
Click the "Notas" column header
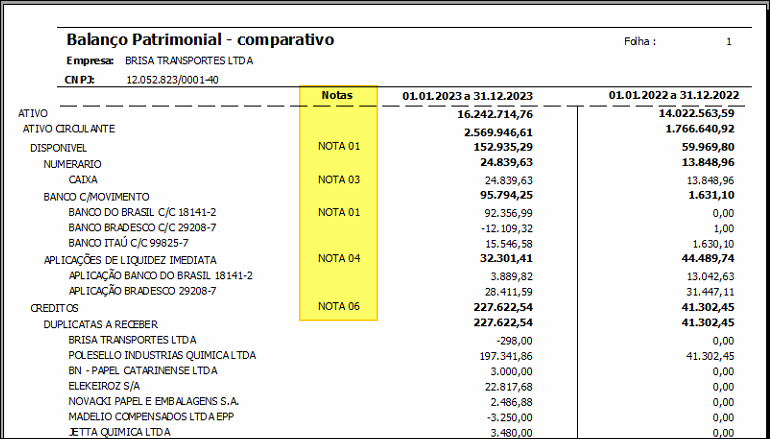tap(337, 96)
